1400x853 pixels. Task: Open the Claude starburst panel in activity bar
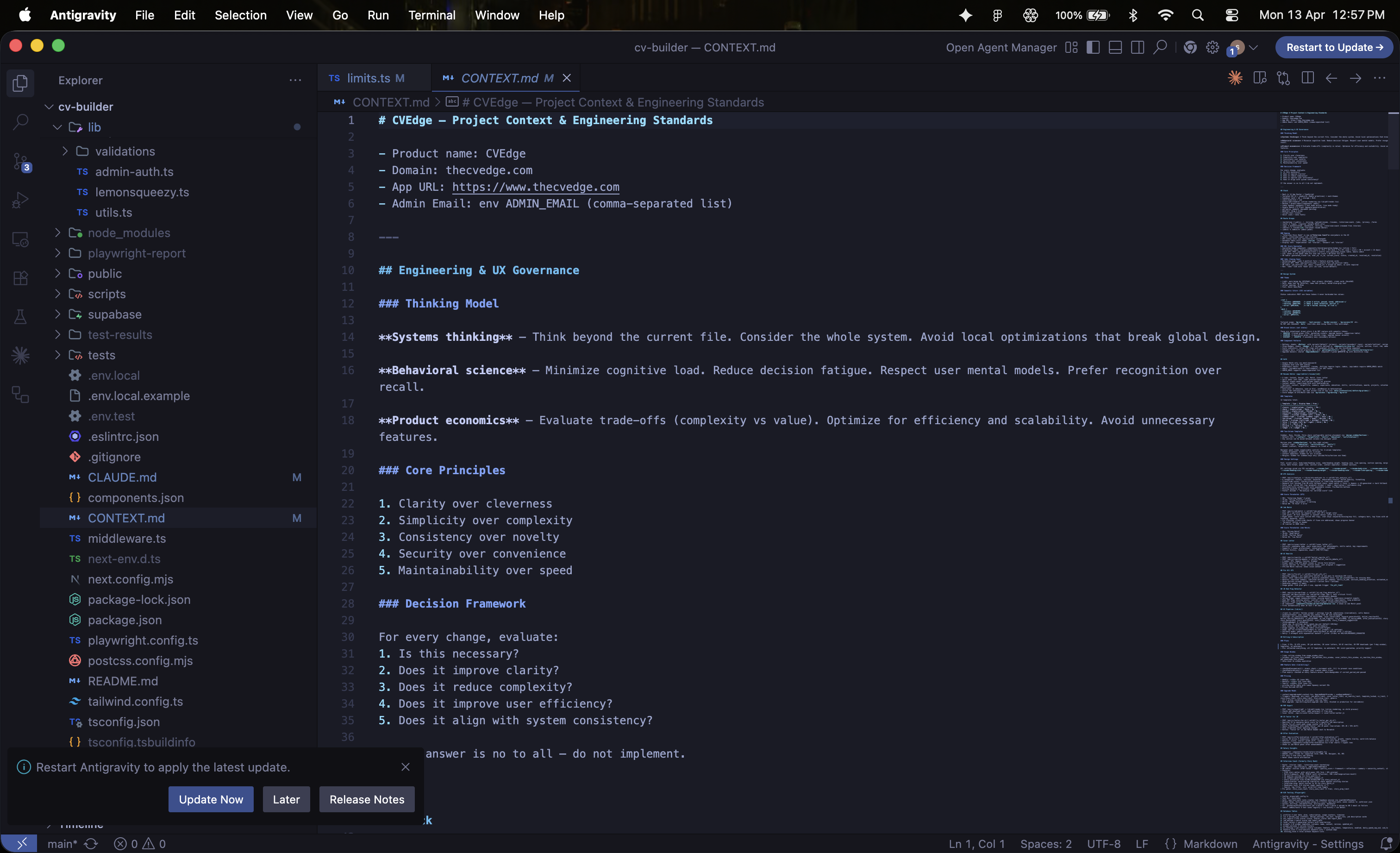click(20, 356)
